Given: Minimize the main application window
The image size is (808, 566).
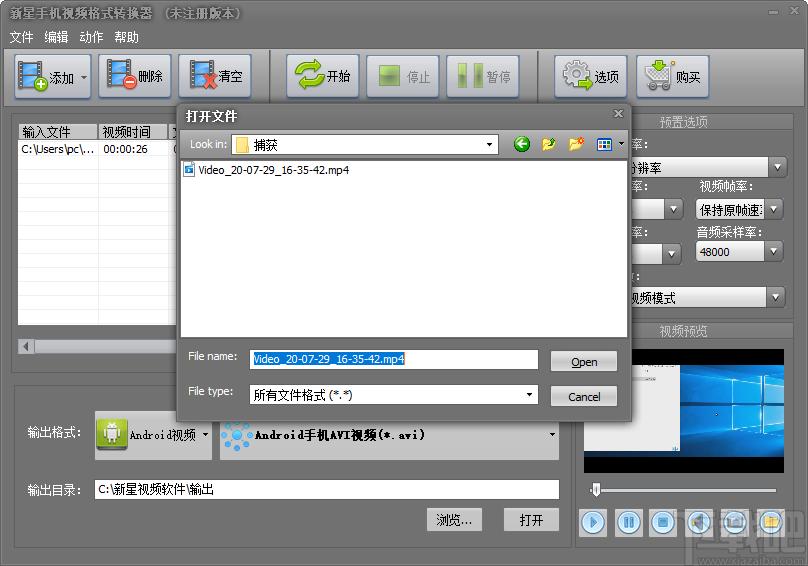Looking at the screenshot, I should pyautogui.click(x=773, y=12).
